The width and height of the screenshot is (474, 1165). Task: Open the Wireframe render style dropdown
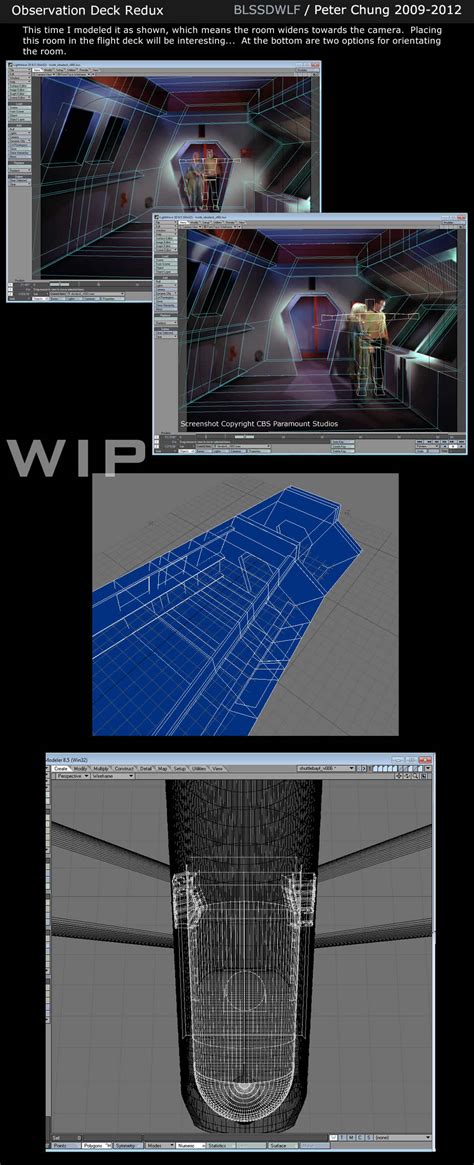coord(112,776)
